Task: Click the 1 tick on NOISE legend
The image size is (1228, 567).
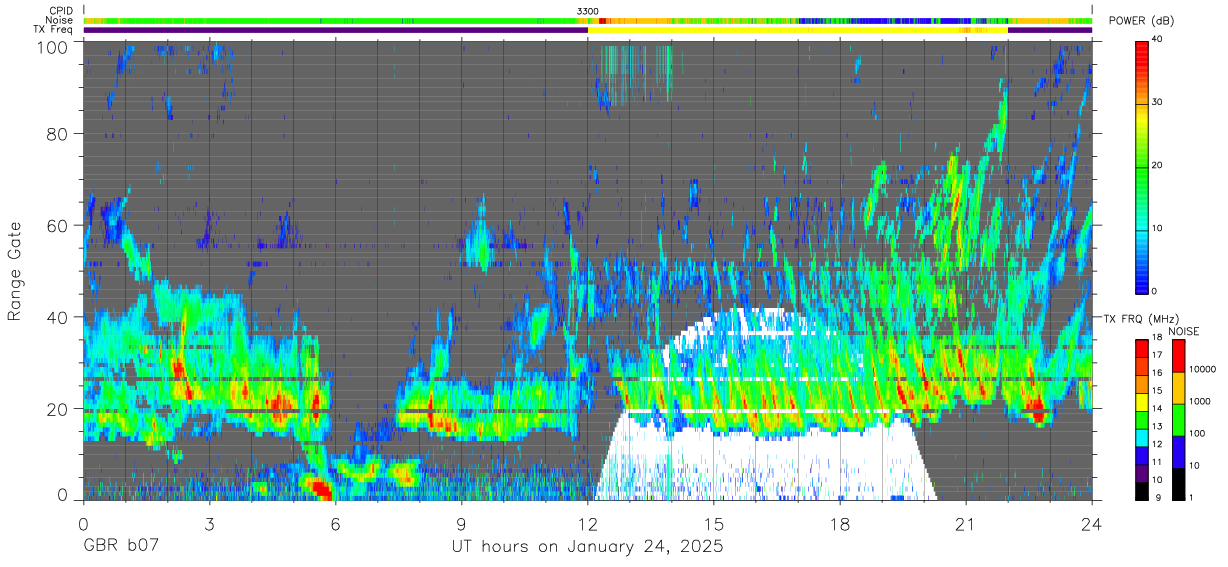Action: [1190, 497]
